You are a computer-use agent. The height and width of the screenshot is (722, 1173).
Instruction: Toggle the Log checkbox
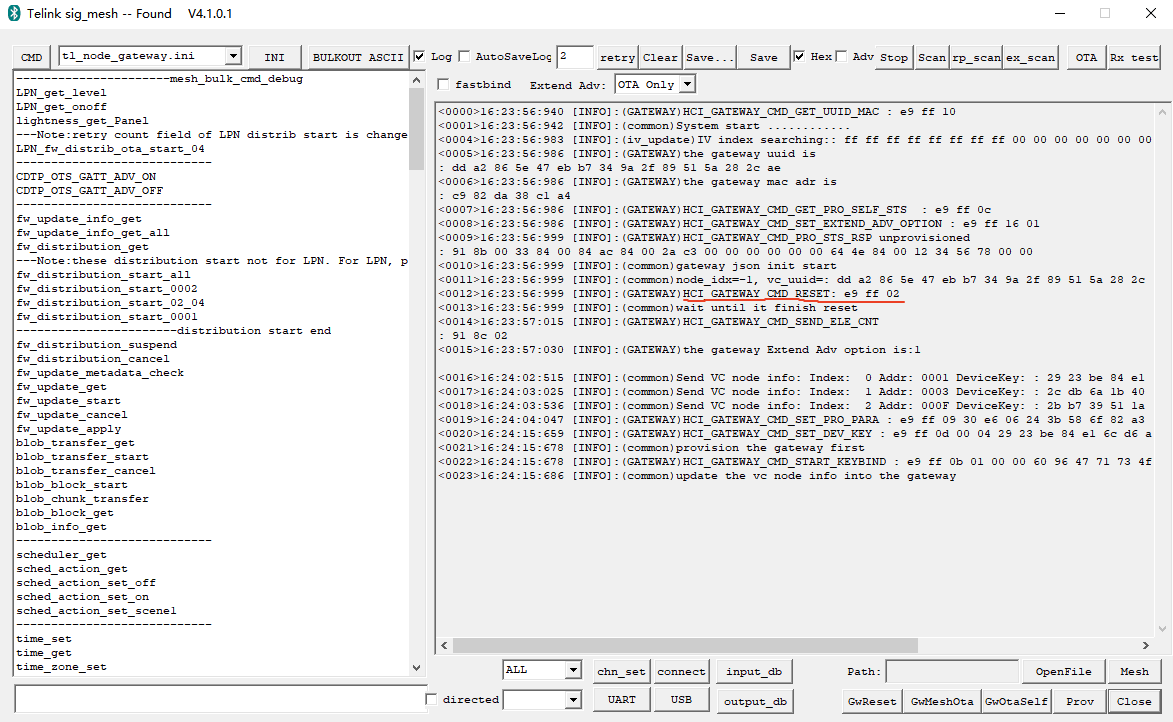(420, 57)
